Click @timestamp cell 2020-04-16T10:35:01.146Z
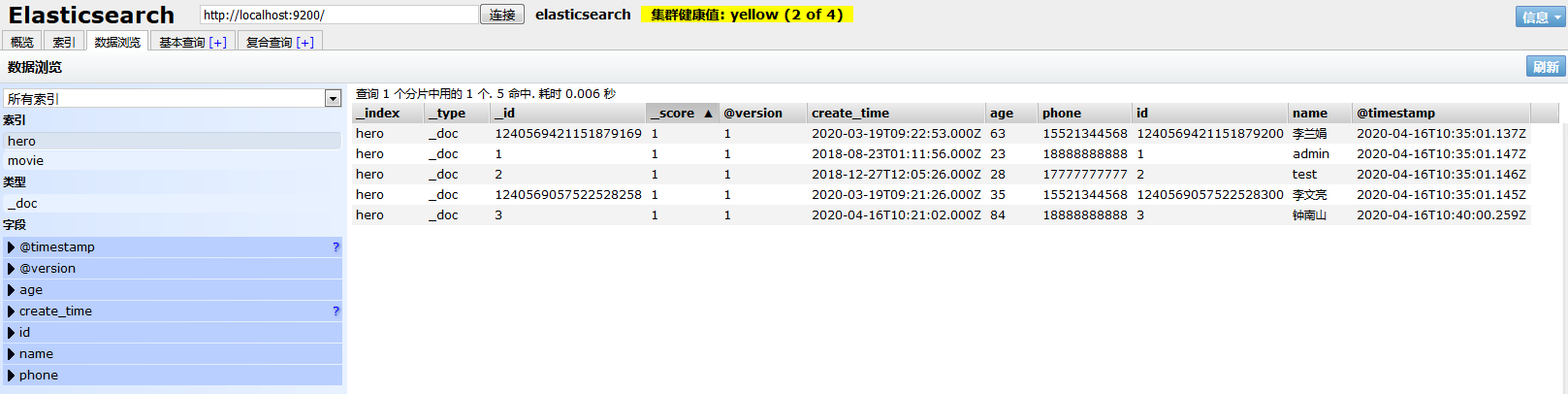The image size is (1568, 394). pos(1441,175)
